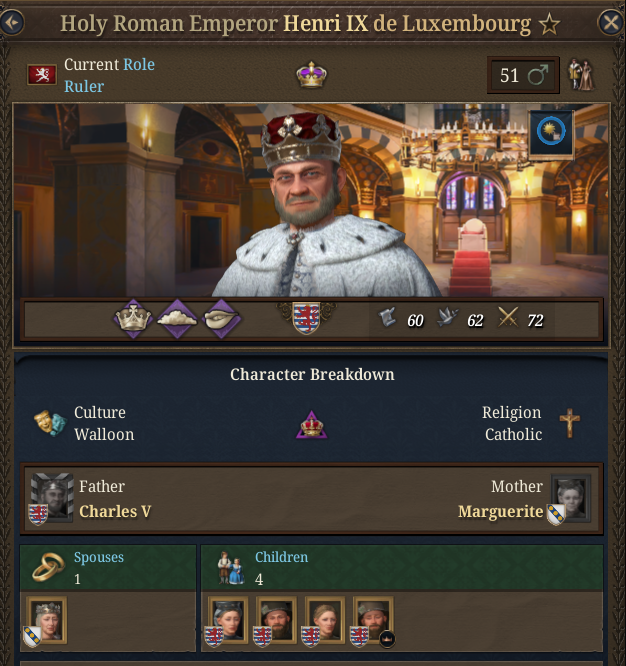
Task: Click the blue location icon on the portrait
Action: (x=551, y=133)
